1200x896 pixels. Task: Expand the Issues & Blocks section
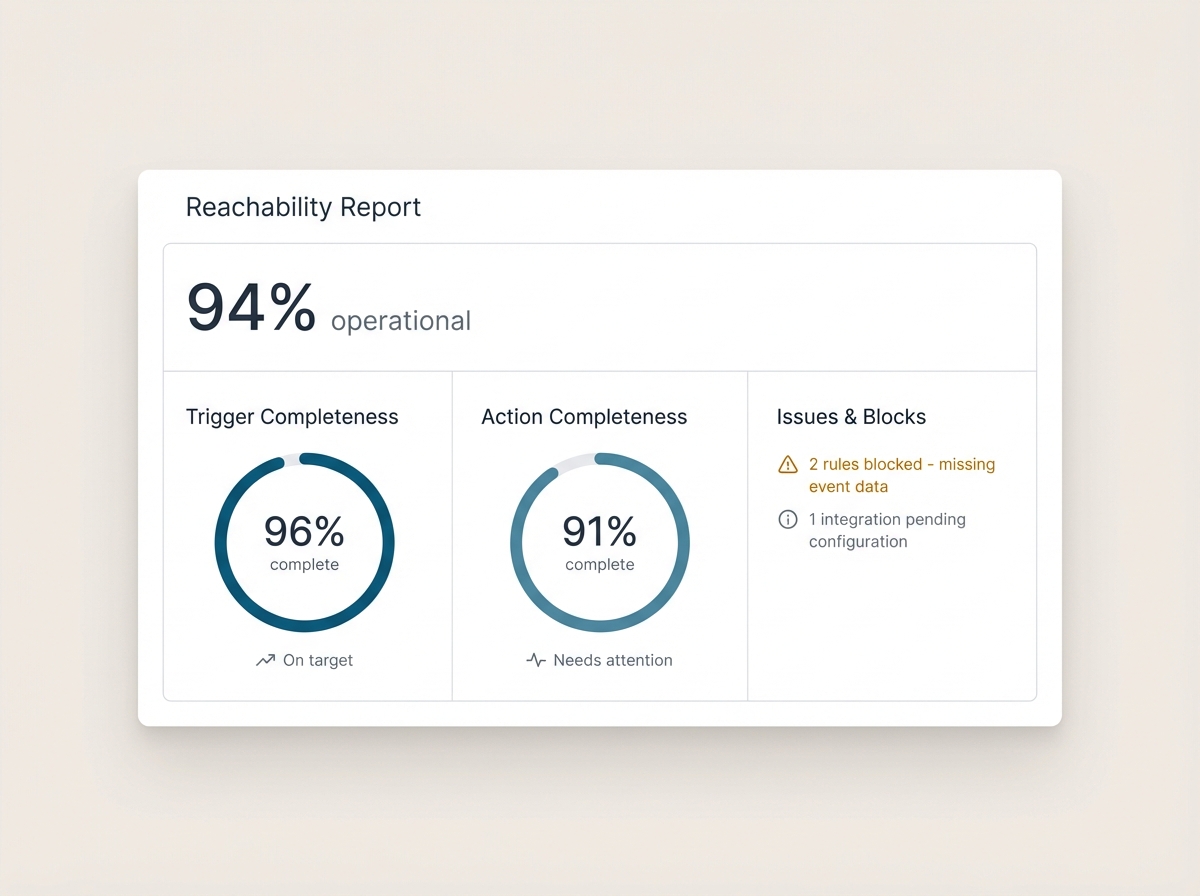(x=851, y=416)
